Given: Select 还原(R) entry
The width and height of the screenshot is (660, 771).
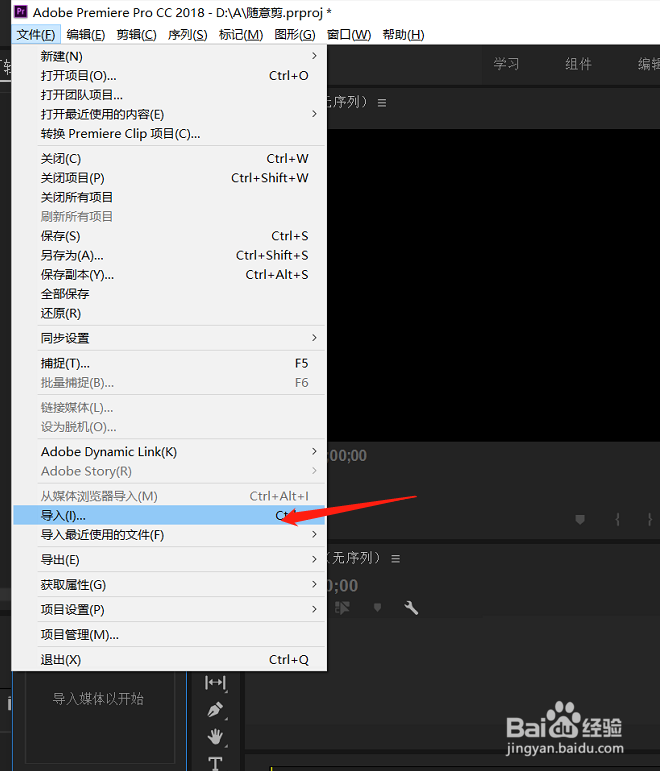Looking at the screenshot, I should coord(170,314).
